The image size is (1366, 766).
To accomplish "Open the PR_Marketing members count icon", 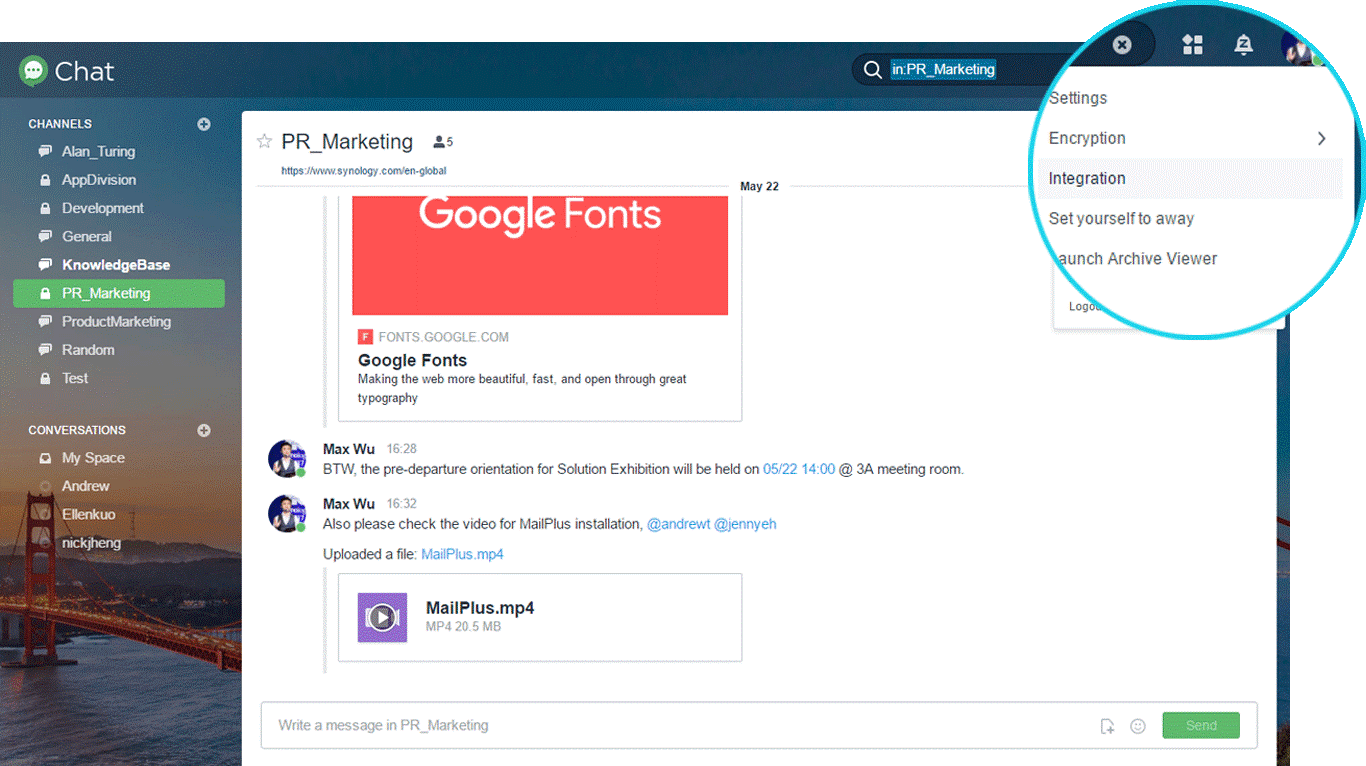I will (x=443, y=142).
